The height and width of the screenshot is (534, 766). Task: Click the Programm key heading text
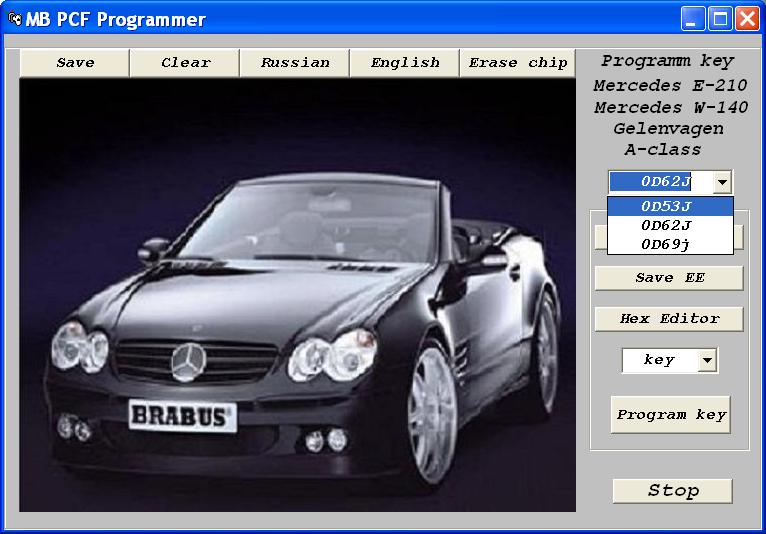click(x=668, y=61)
